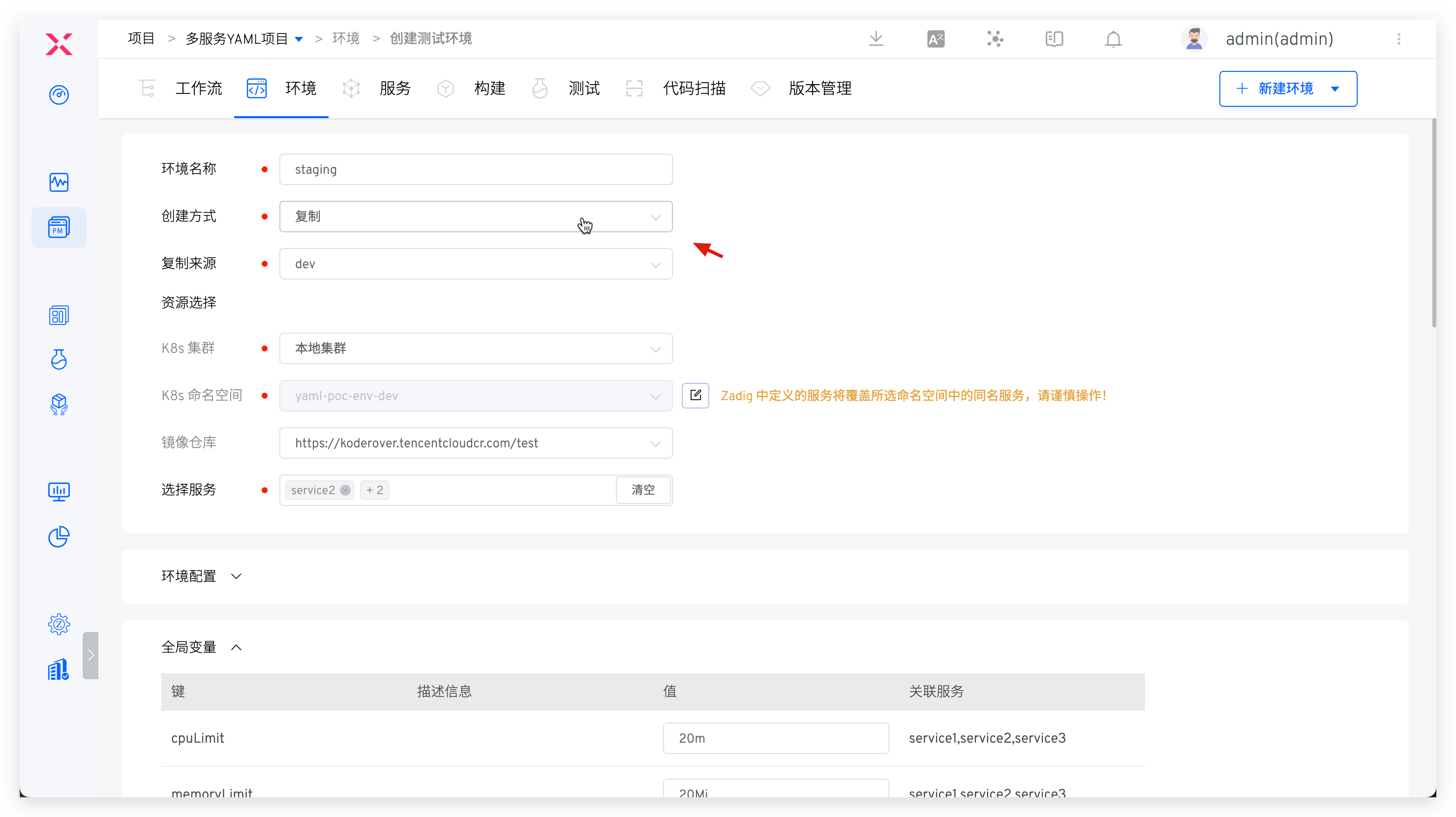Open the notification bell
Image resolution: width=1456 pixels, height=817 pixels.
1113,39
